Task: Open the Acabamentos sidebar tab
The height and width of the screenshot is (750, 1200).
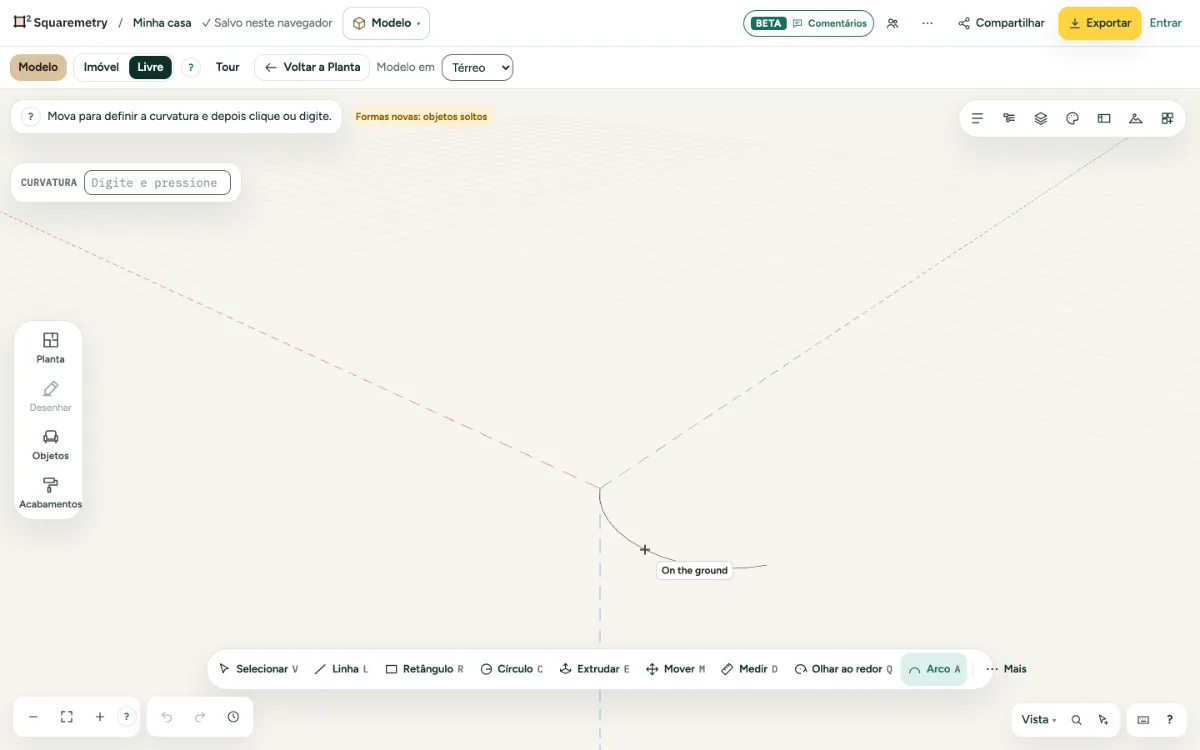Action: coord(50,494)
